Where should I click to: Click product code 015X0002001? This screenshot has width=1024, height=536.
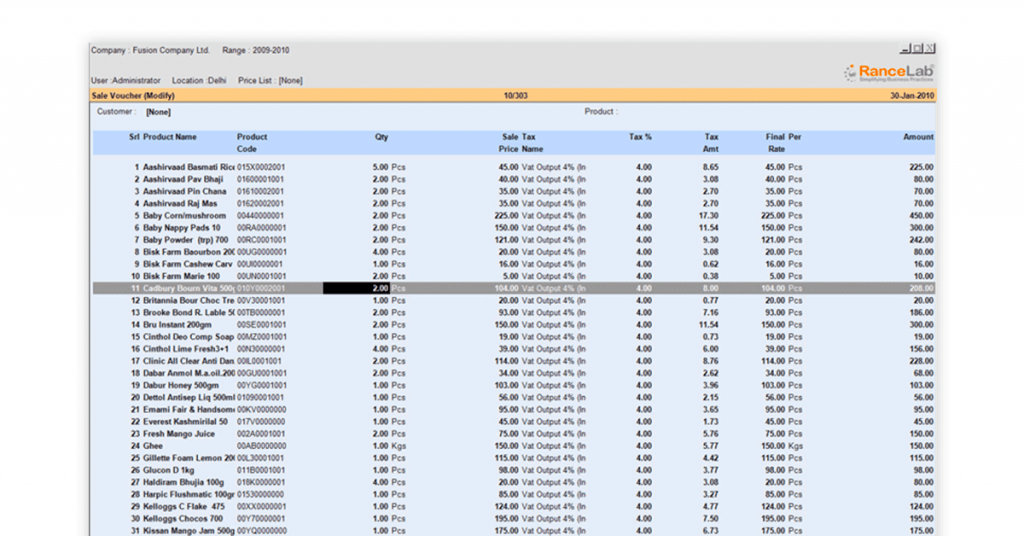261,167
